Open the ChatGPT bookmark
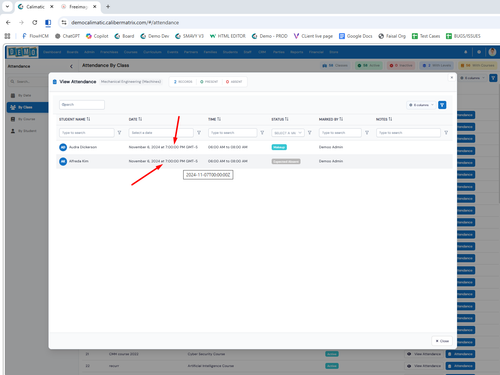Screen dimensions: 500x375 [67, 36]
